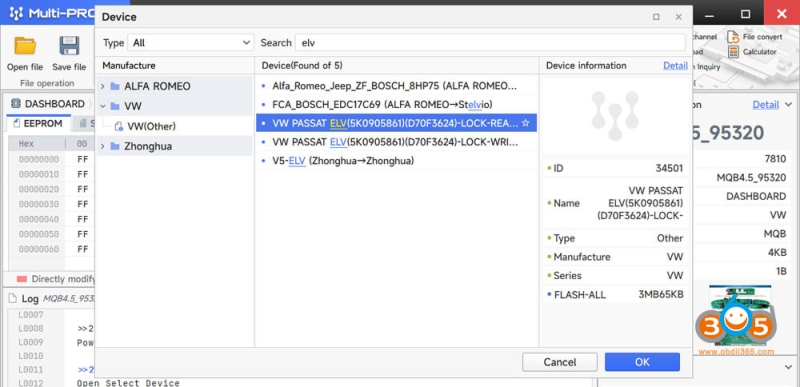Expand the Zhonghua manufacturer node

[x=103, y=146]
